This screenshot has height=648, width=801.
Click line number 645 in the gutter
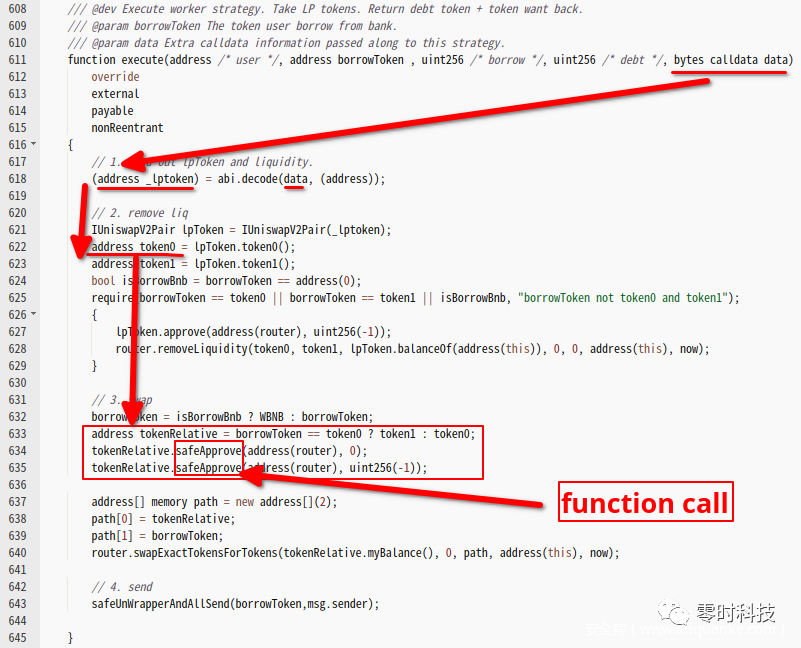[17, 638]
